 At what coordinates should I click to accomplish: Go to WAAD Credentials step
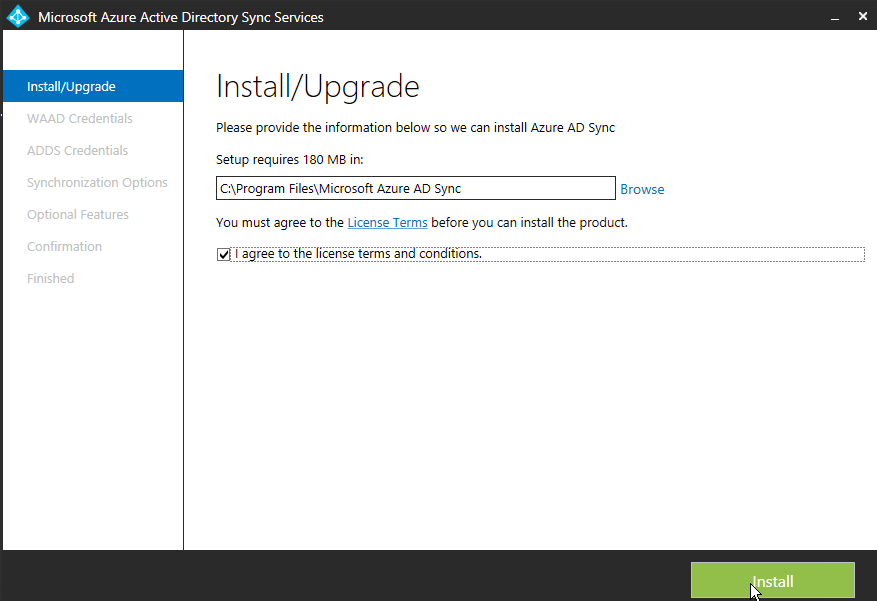click(79, 119)
